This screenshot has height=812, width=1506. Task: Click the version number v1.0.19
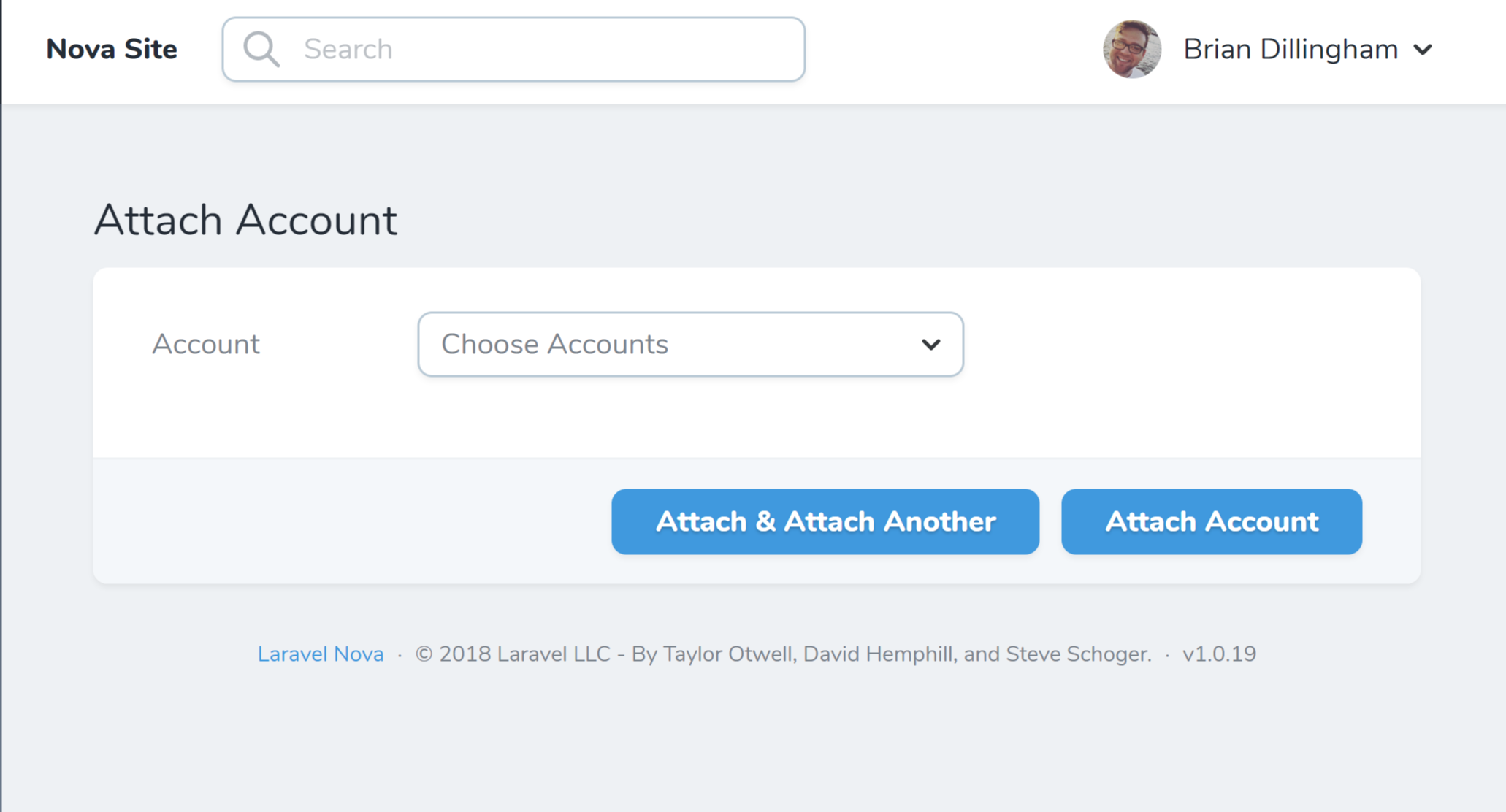pyautogui.click(x=1220, y=654)
